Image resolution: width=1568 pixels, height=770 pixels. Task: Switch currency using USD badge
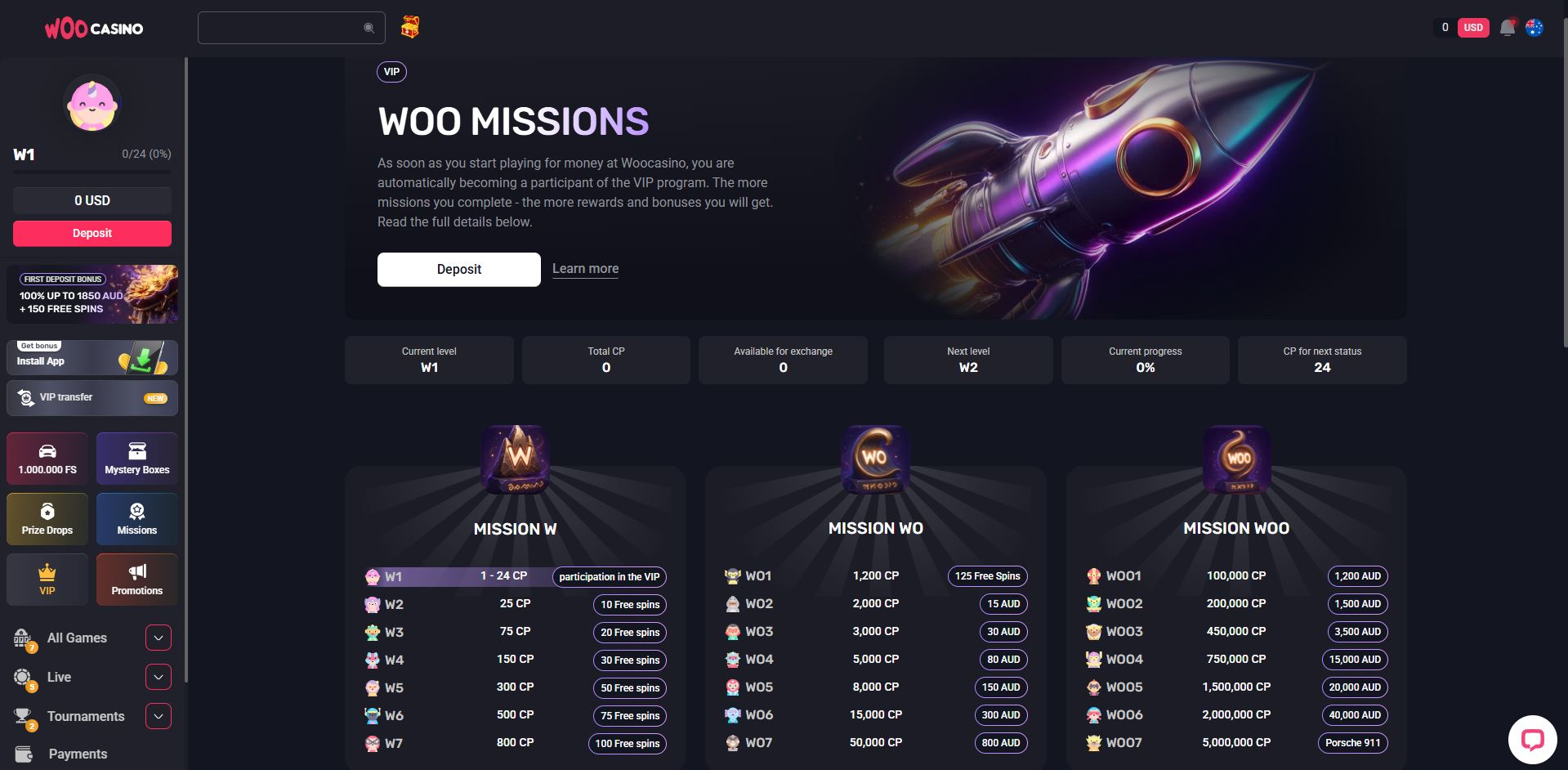(x=1473, y=28)
